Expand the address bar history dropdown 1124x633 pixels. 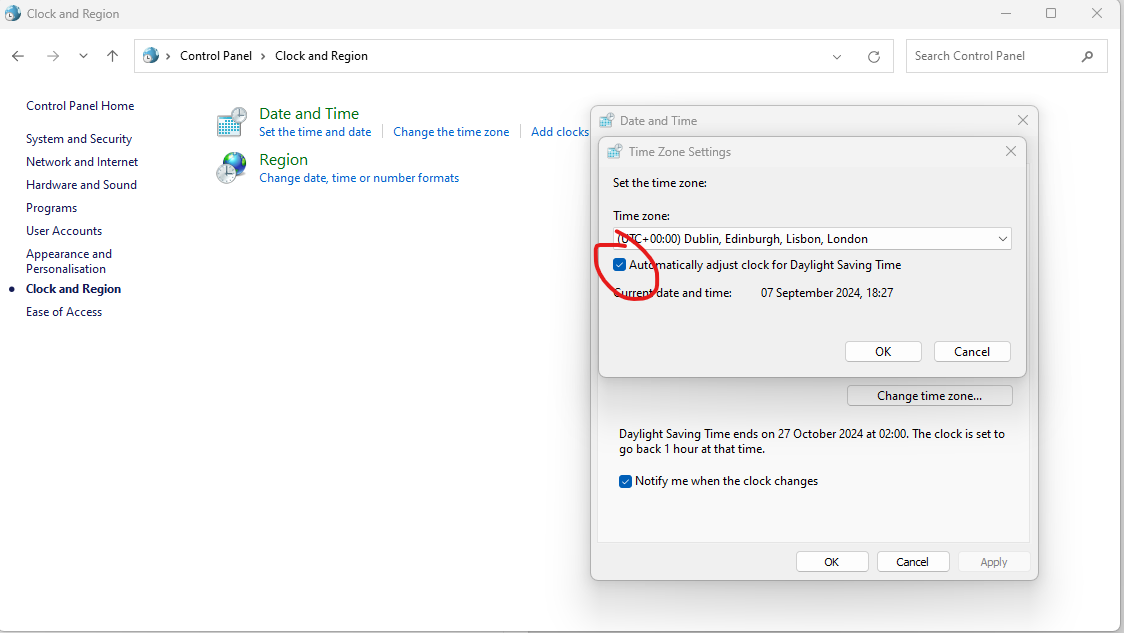click(837, 56)
